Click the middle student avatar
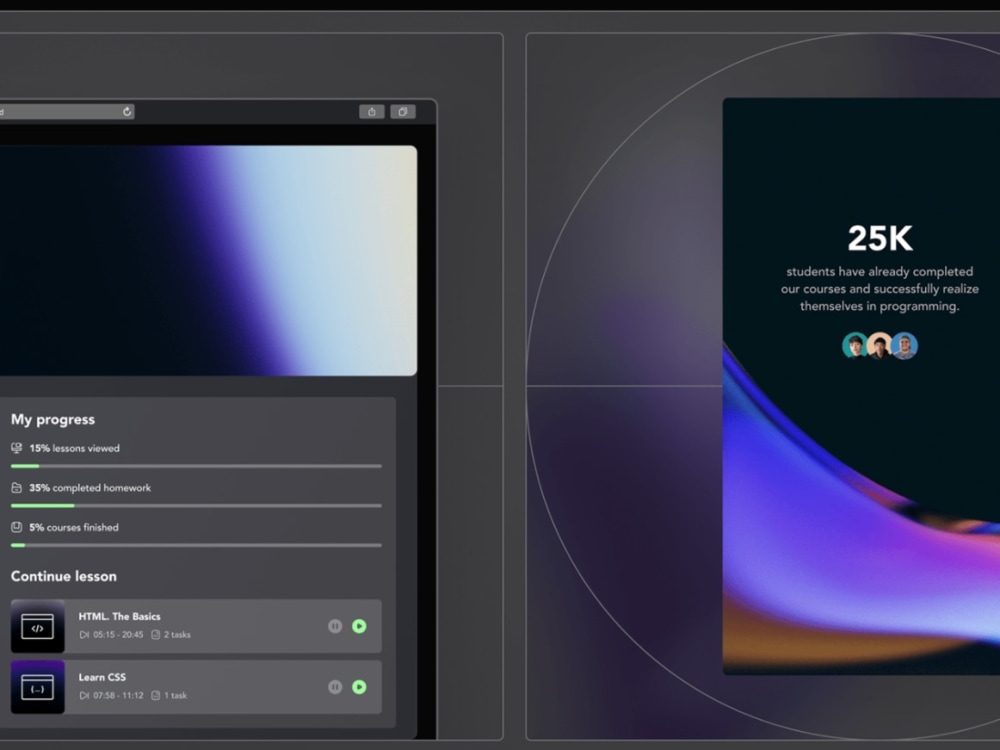The image size is (1000, 750). click(879, 346)
